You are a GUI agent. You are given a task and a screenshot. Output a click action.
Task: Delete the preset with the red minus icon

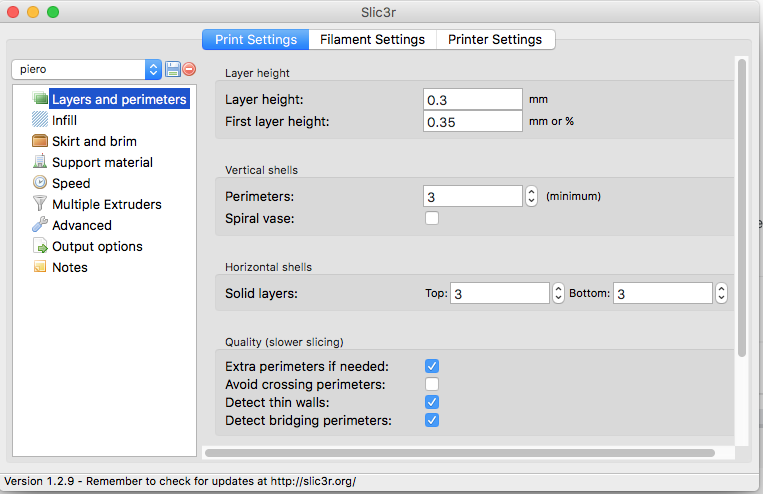tap(189, 69)
